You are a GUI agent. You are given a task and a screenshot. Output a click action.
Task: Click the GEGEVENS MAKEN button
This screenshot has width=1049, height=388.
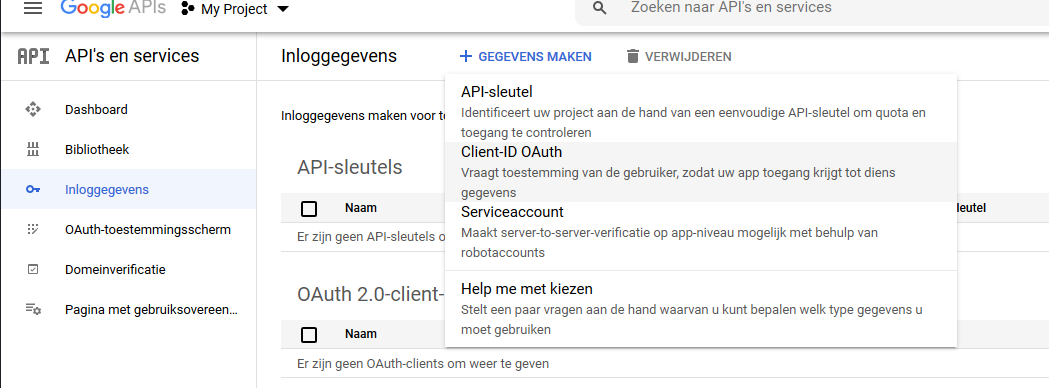click(526, 56)
